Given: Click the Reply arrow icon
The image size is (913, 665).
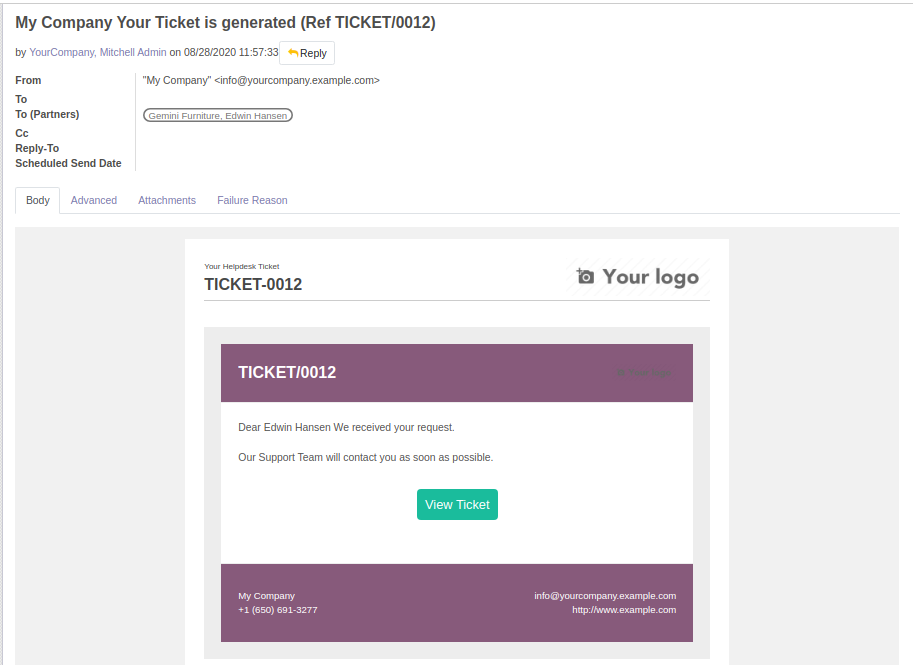Looking at the screenshot, I should click(x=293, y=53).
